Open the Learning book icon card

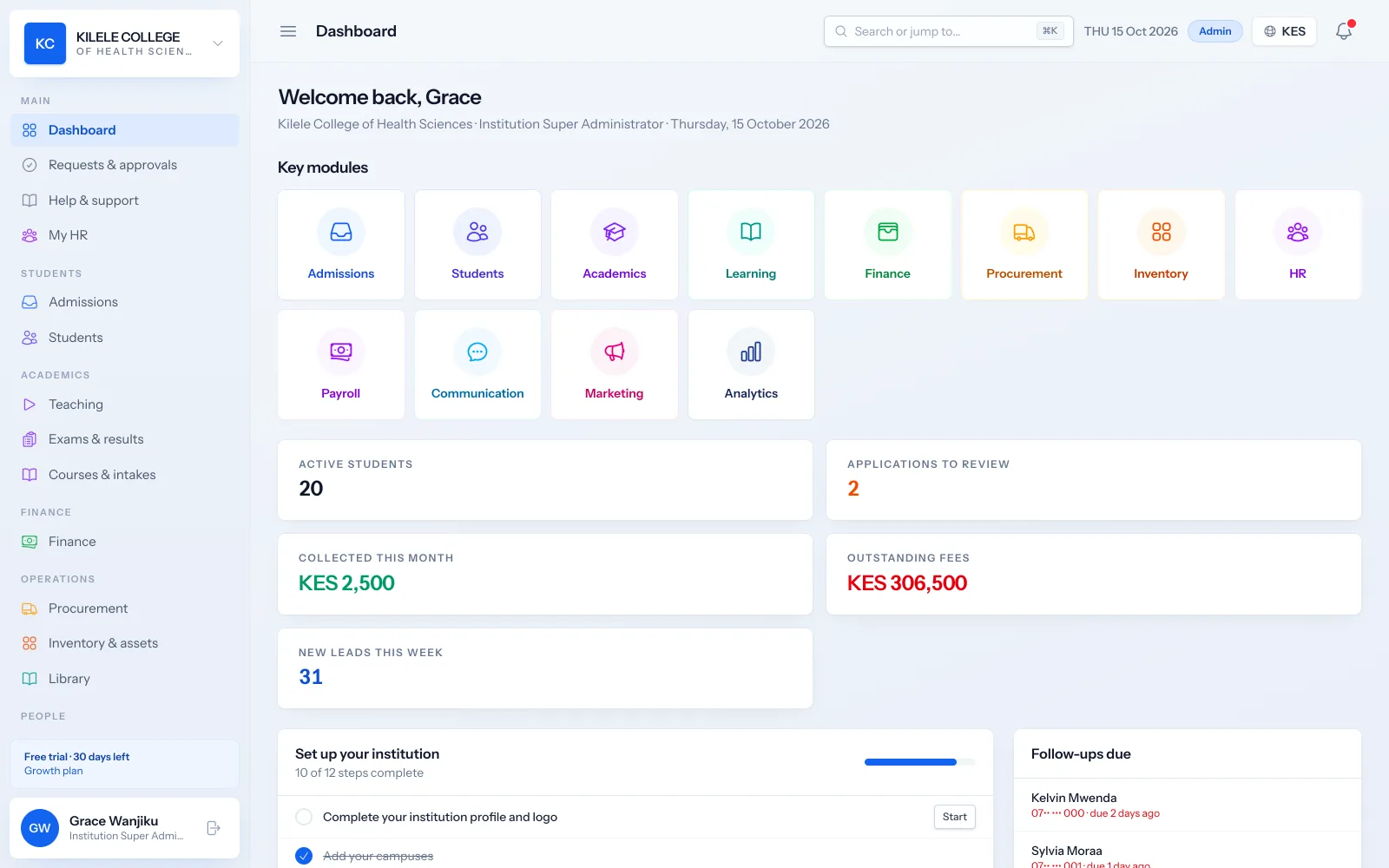[751, 232]
